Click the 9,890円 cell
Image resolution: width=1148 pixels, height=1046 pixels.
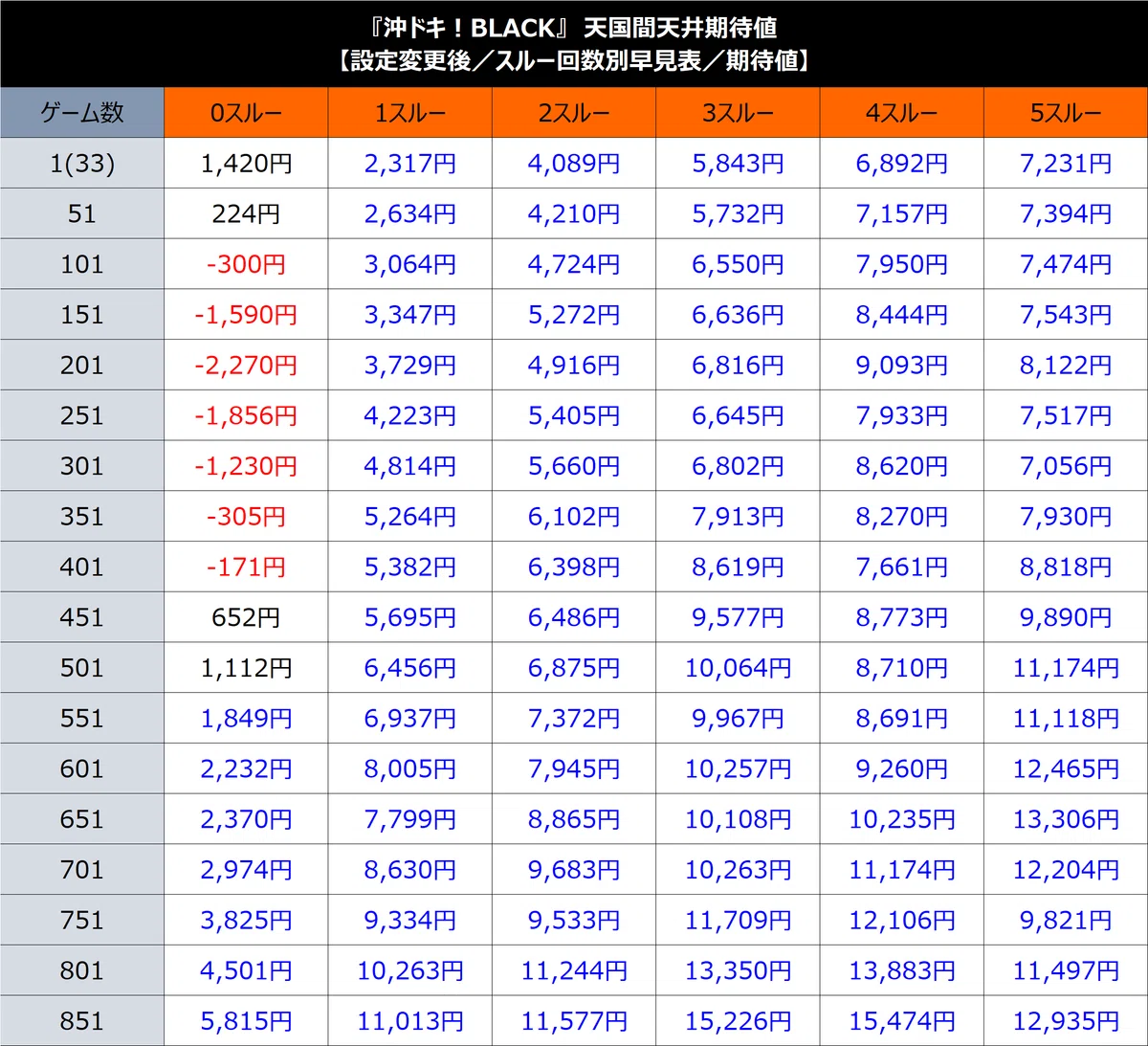coord(1066,617)
